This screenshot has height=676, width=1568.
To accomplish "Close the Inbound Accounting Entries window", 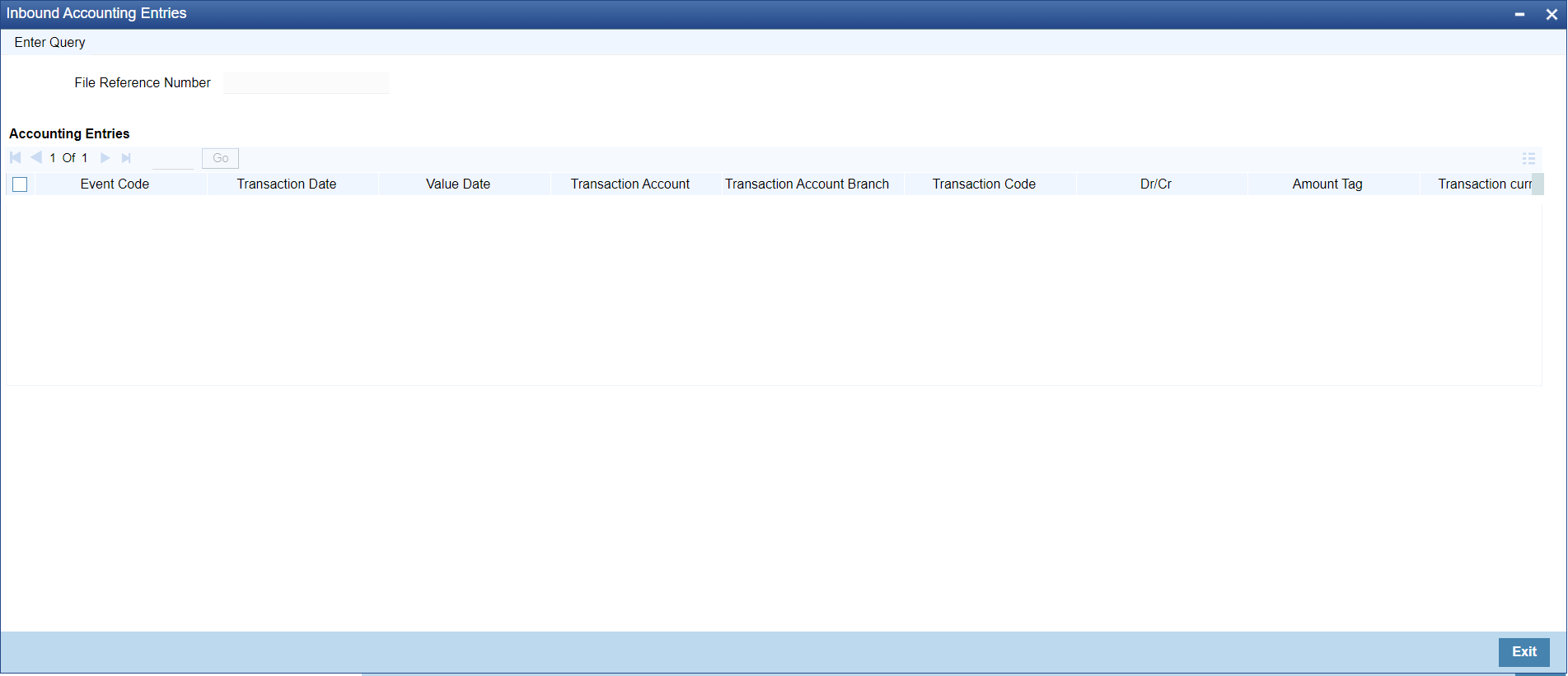I will click(x=1552, y=14).
